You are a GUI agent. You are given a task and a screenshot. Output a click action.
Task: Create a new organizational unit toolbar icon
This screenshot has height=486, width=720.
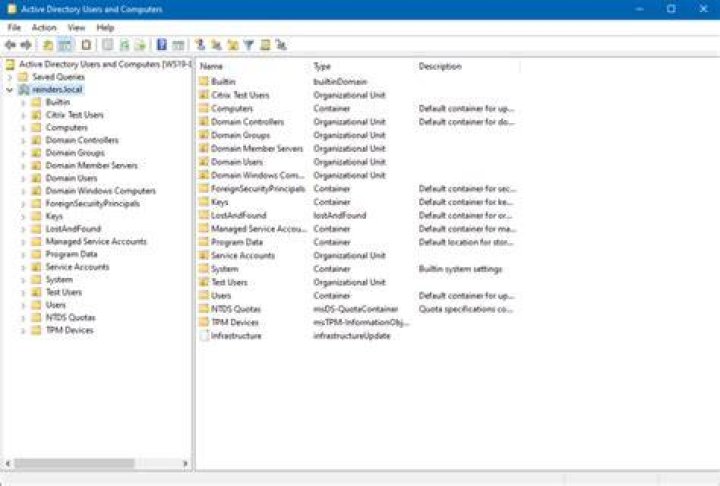pyautogui.click(x=233, y=45)
